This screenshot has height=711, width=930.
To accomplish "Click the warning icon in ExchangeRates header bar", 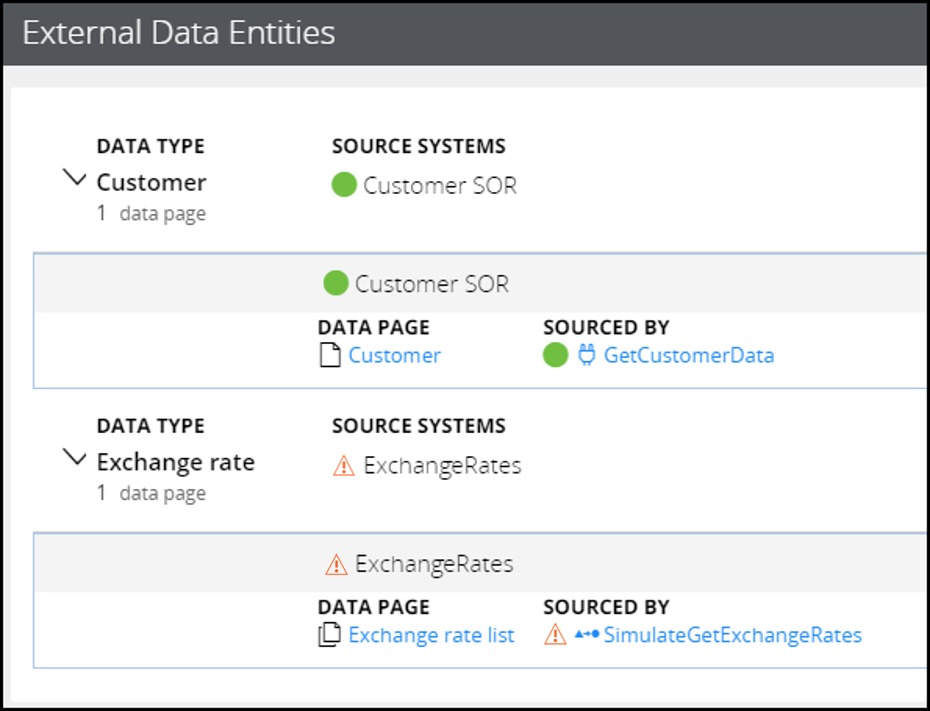I will pyautogui.click(x=336, y=564).
